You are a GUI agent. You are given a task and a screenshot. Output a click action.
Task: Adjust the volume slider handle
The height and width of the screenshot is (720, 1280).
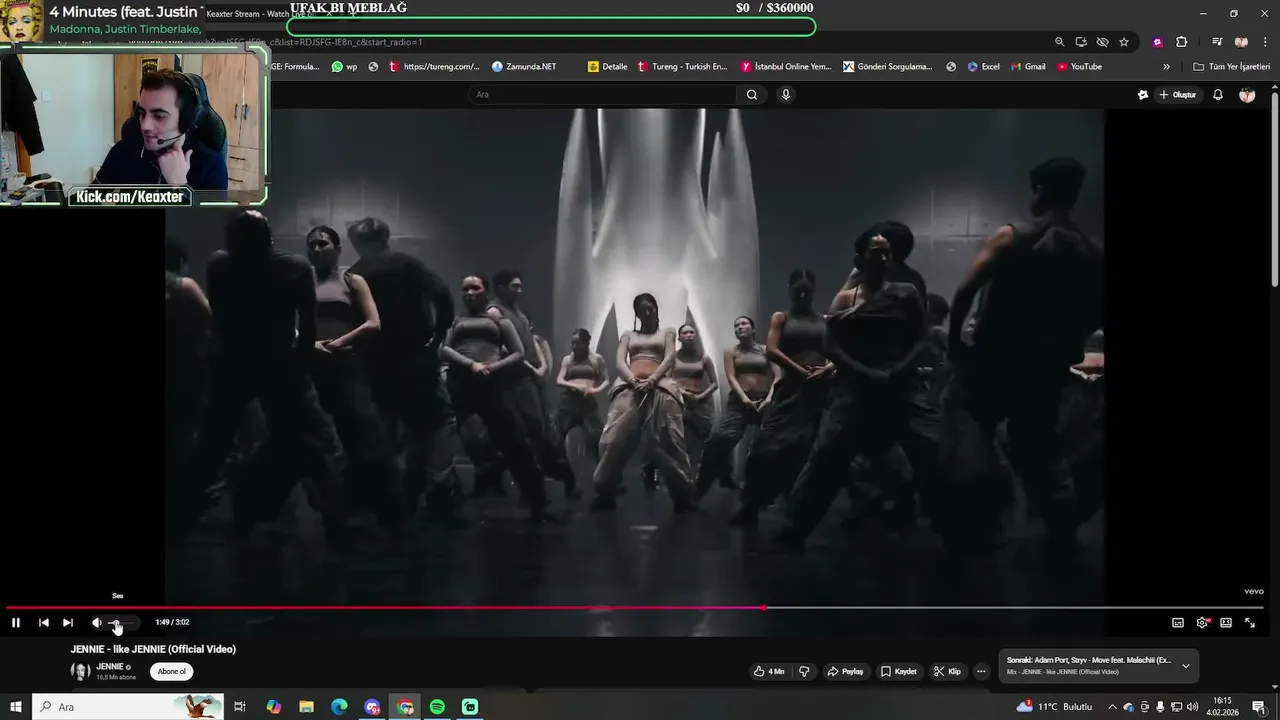[x=116, y=623]
